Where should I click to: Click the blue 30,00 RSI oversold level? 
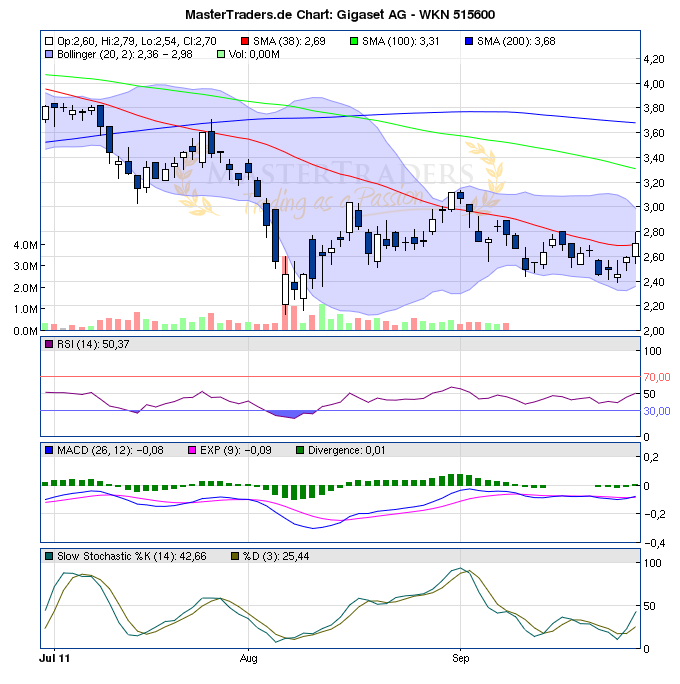tap(657, 411)
